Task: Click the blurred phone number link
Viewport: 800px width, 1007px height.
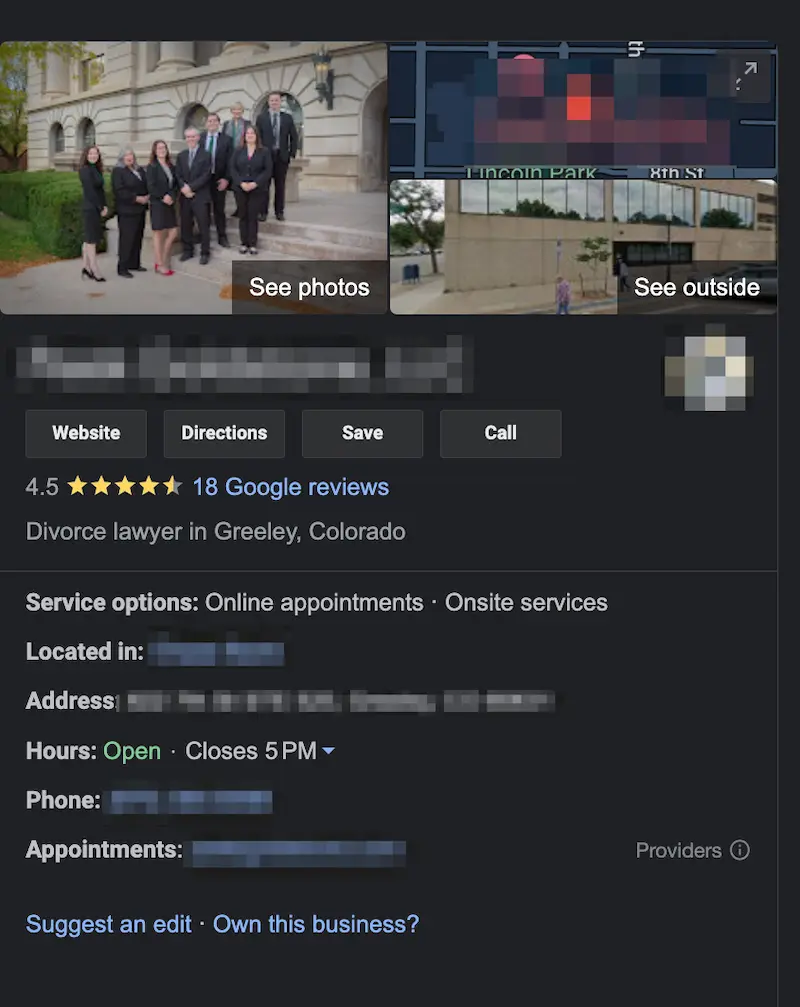Action: click(x=191, y=801)
